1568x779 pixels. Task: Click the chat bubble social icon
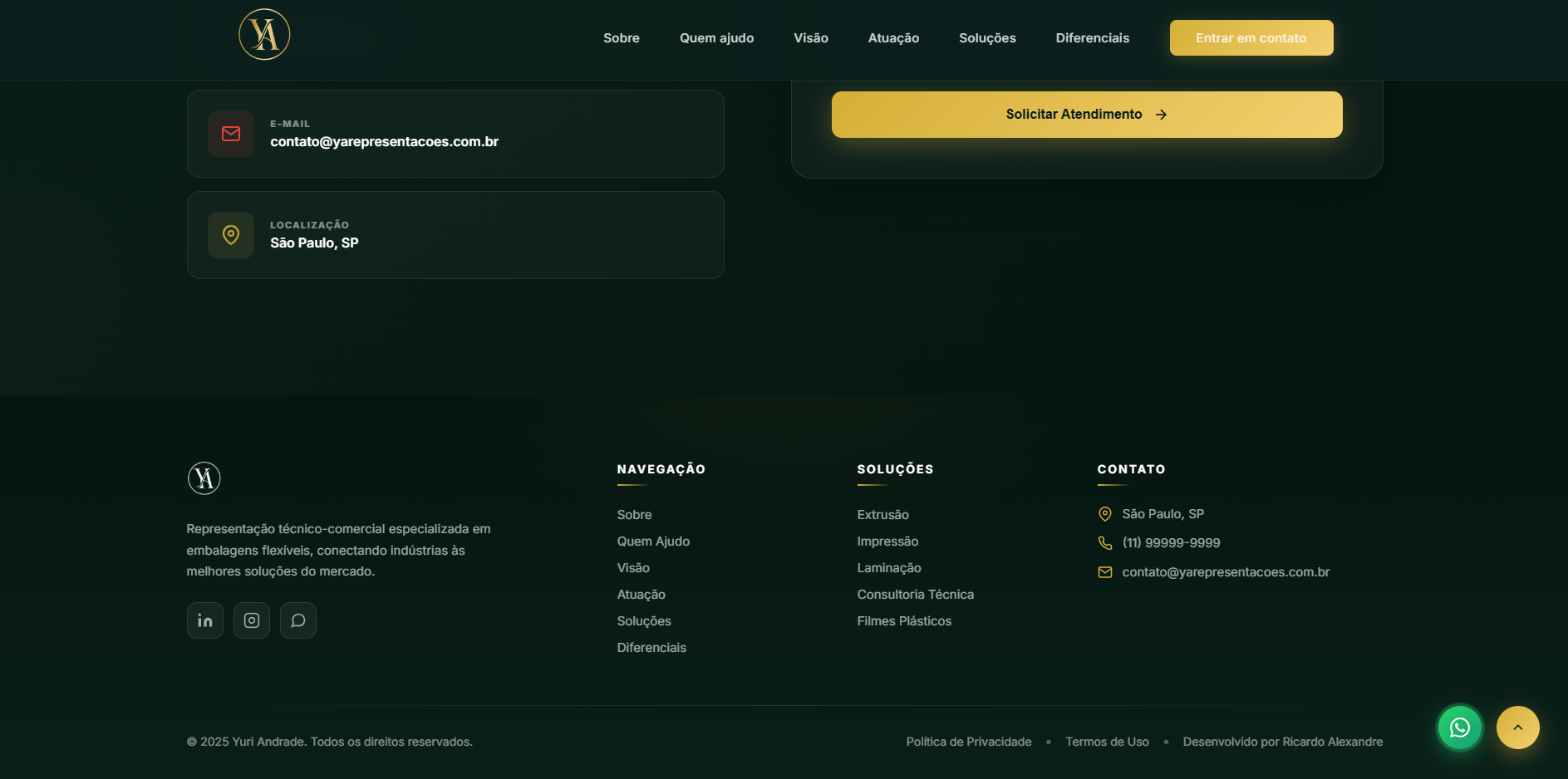pos(298,620)
